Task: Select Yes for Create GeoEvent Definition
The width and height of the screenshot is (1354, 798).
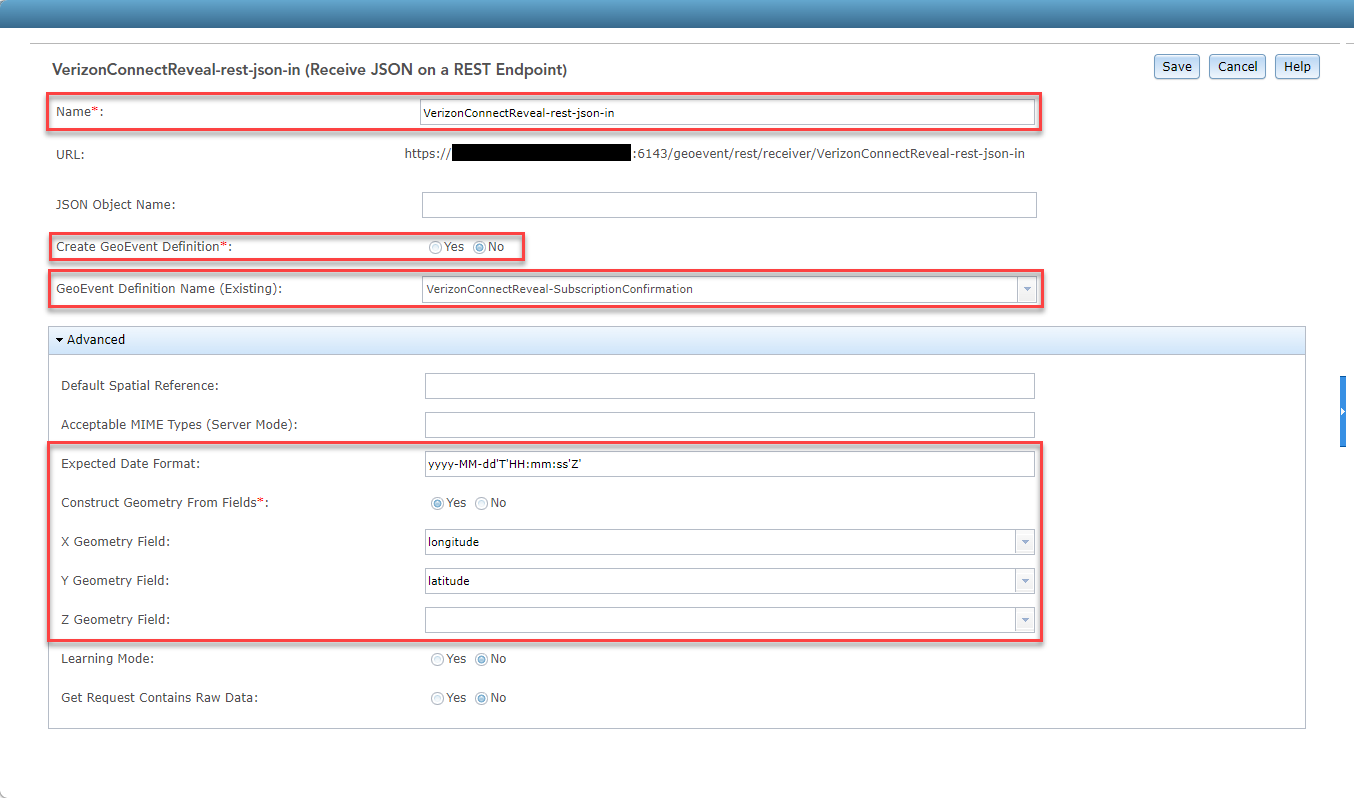Action: coord(435,246)
